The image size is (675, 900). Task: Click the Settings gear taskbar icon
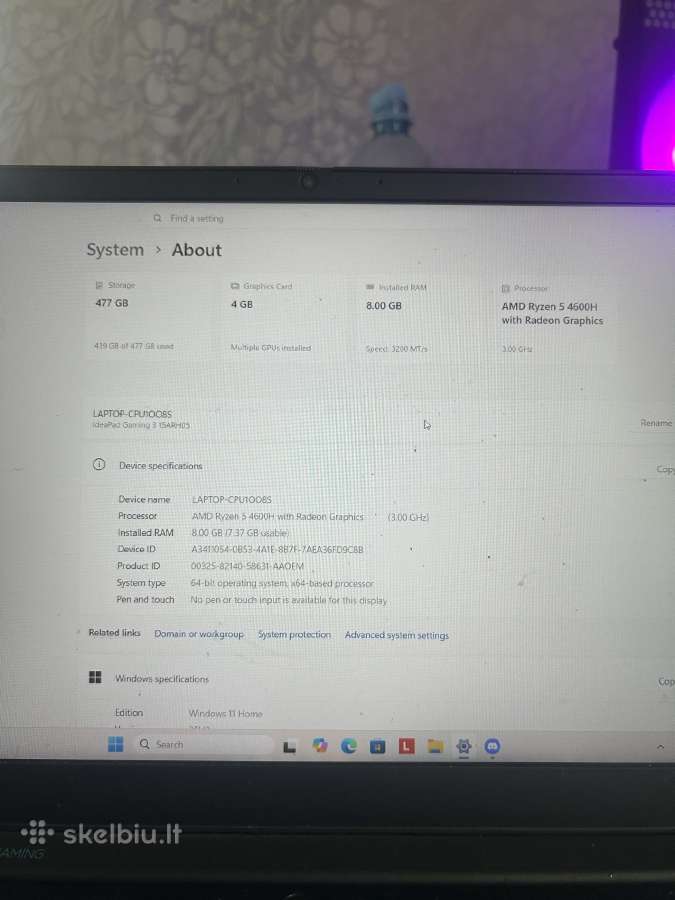point(464,746)
